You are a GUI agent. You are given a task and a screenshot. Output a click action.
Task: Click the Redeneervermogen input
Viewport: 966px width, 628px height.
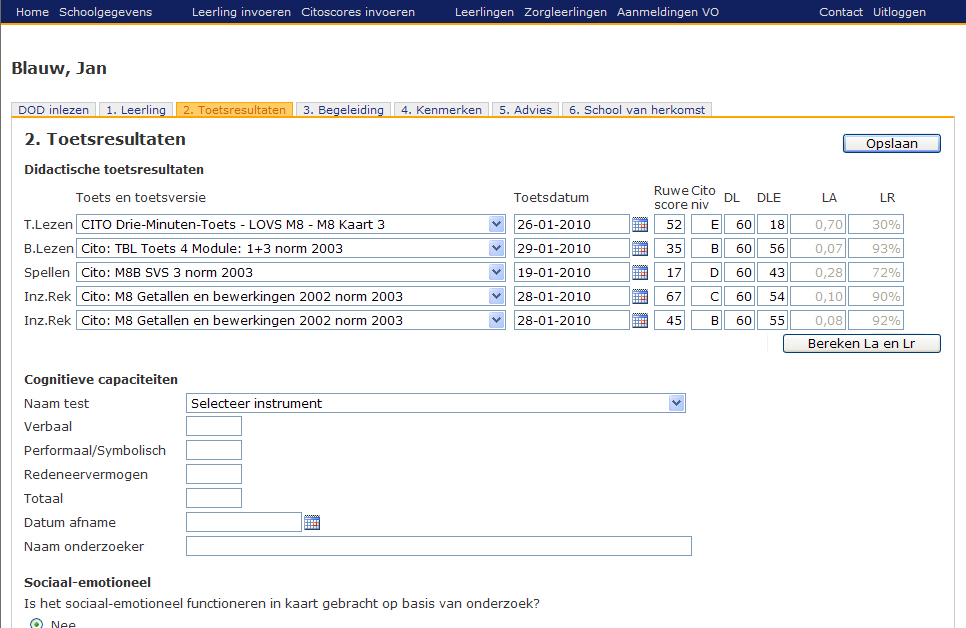pos(214,474)
